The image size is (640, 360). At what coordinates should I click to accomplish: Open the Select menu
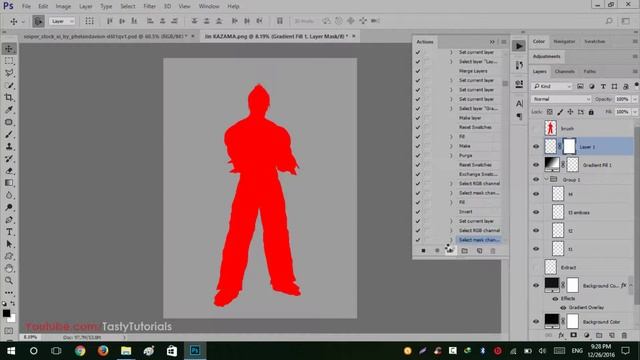tap(128, 6)
